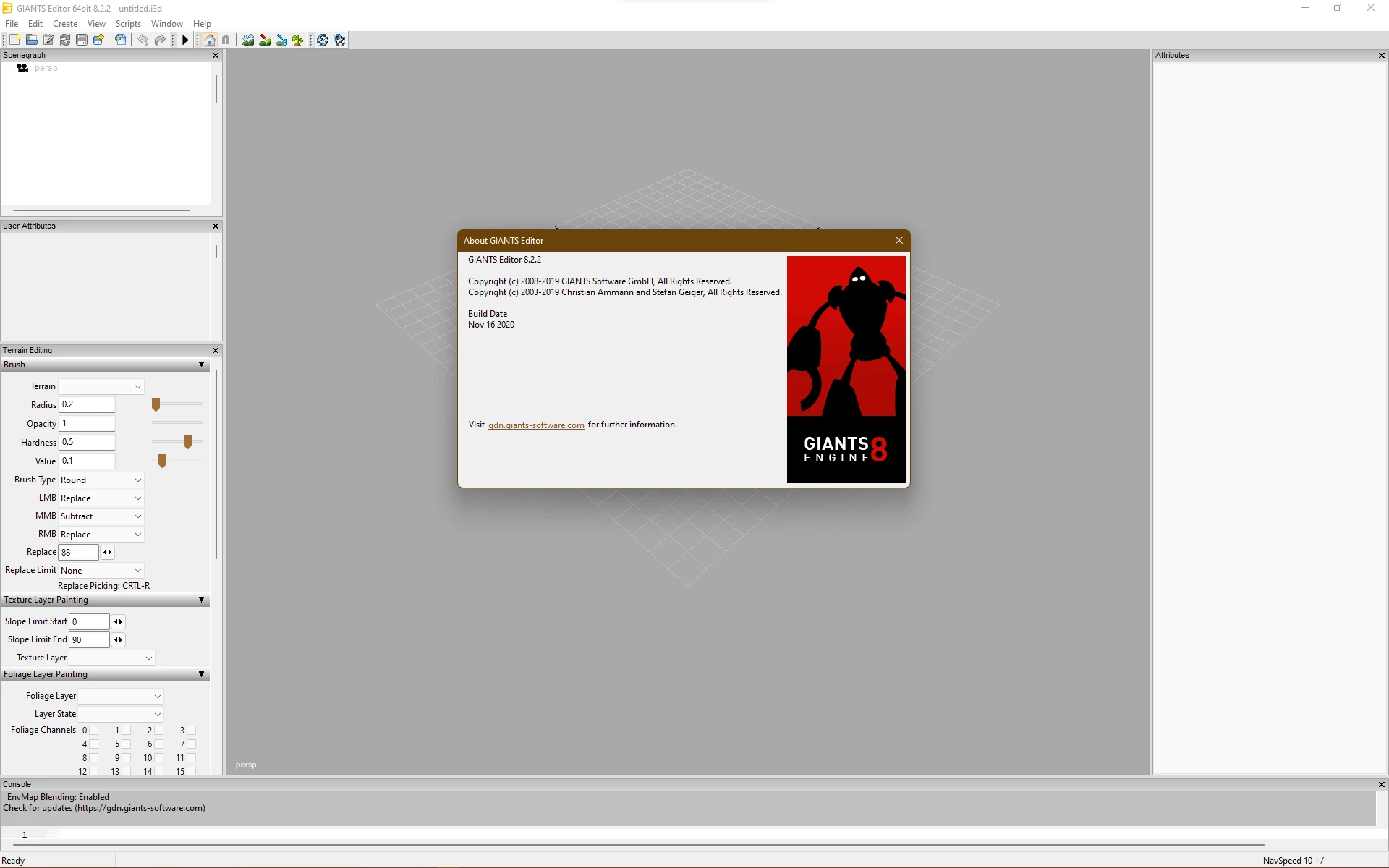Click the Undo arrow icon

tap(143, 40)
